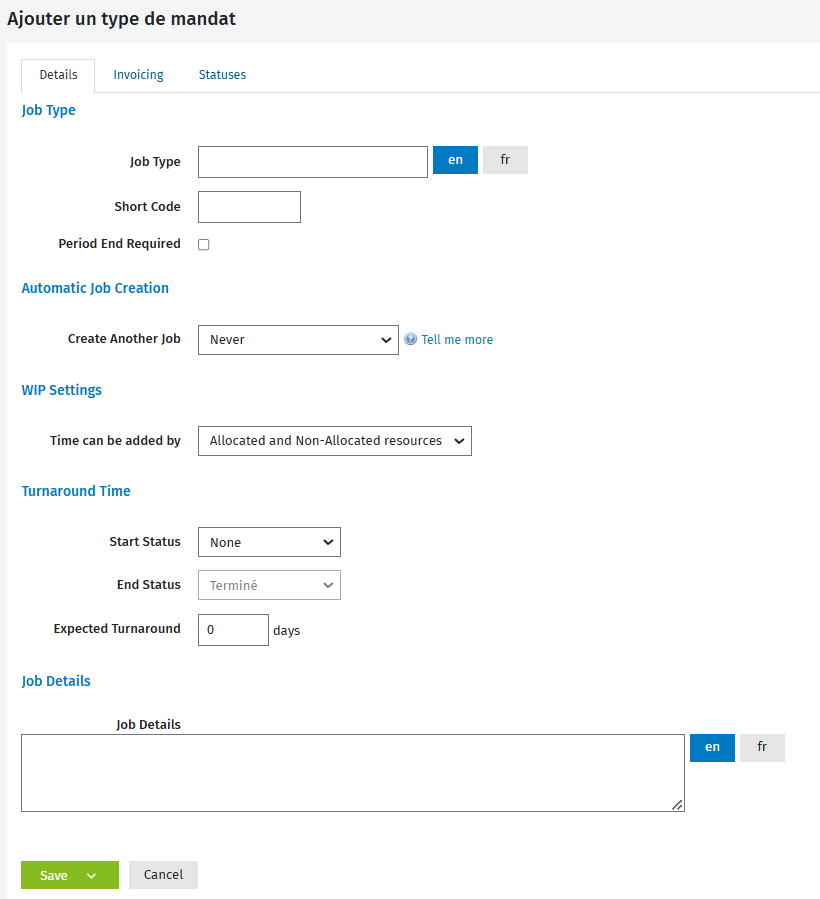Expand the Time can be added by dropdown
The width and height of the screenshot is (820, 899).
coord(335,441)
